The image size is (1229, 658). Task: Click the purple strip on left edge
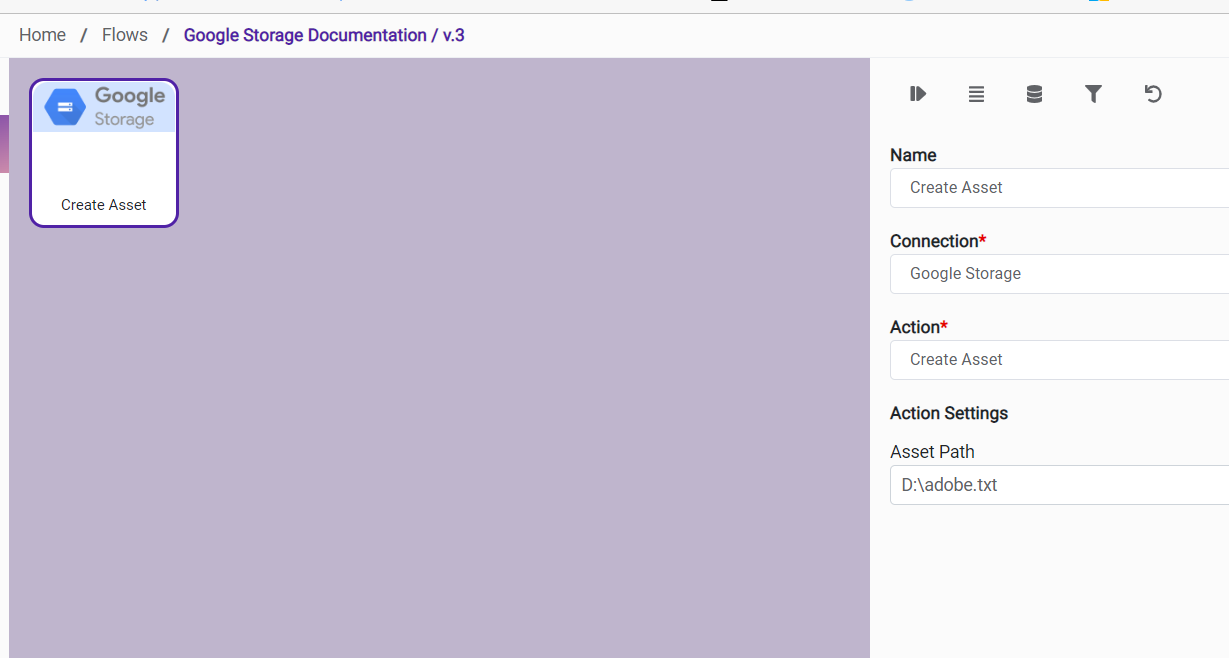(x=4, y=144)
